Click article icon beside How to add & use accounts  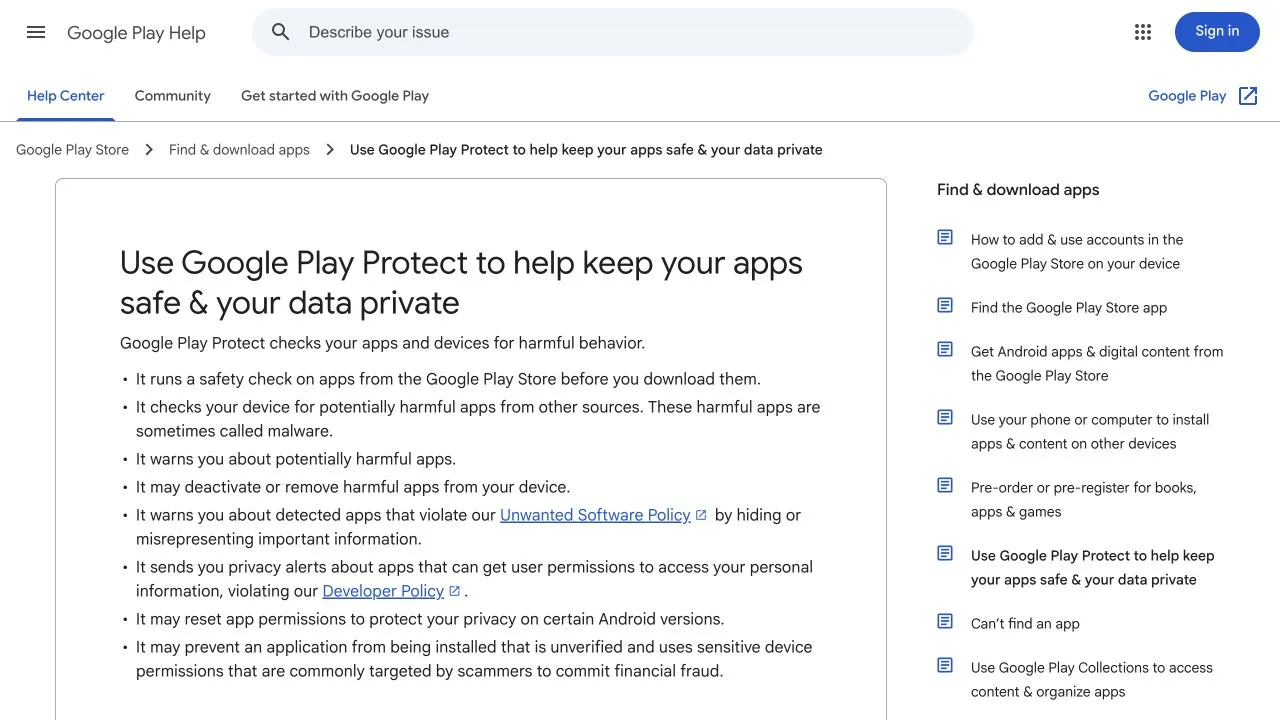point(945,237)
